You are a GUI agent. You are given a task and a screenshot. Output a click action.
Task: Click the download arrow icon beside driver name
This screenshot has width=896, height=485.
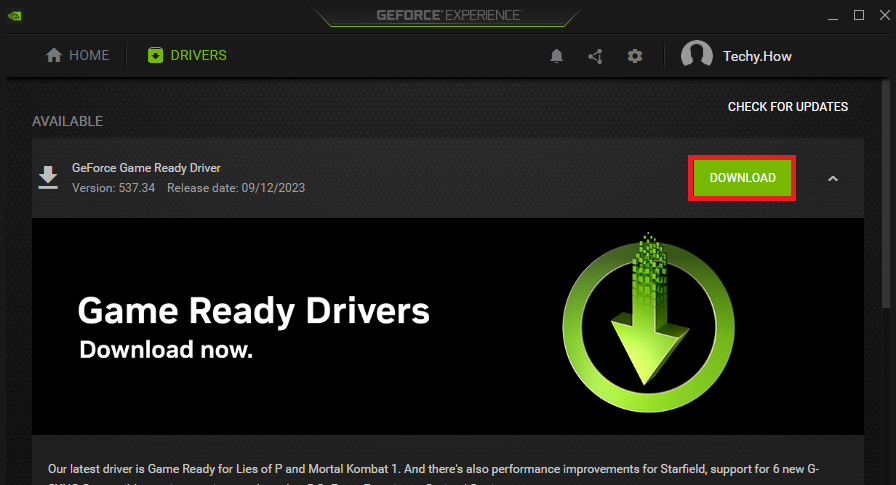(x=48, y=178)
